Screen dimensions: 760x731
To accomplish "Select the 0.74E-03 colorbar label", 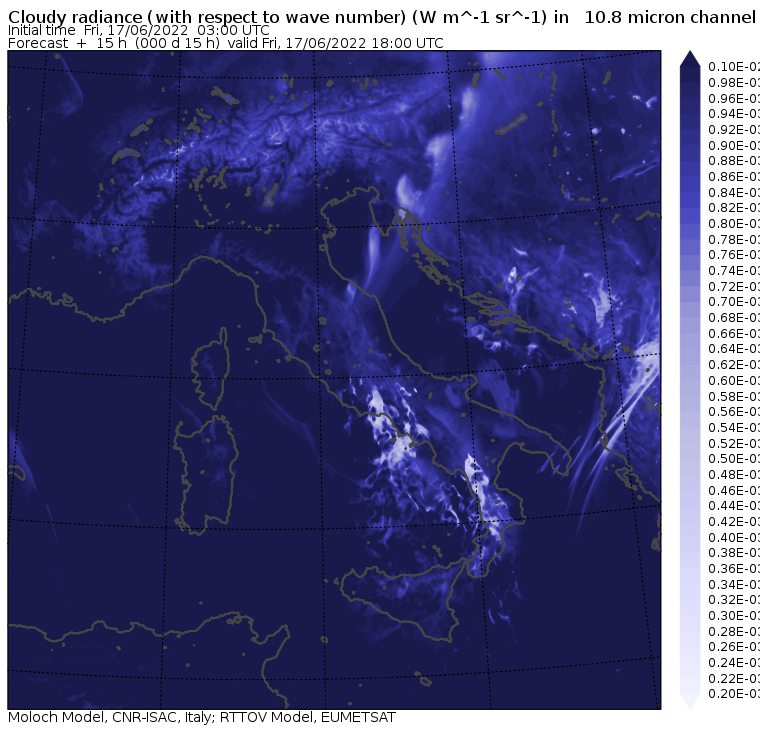I will click(734, 270).
